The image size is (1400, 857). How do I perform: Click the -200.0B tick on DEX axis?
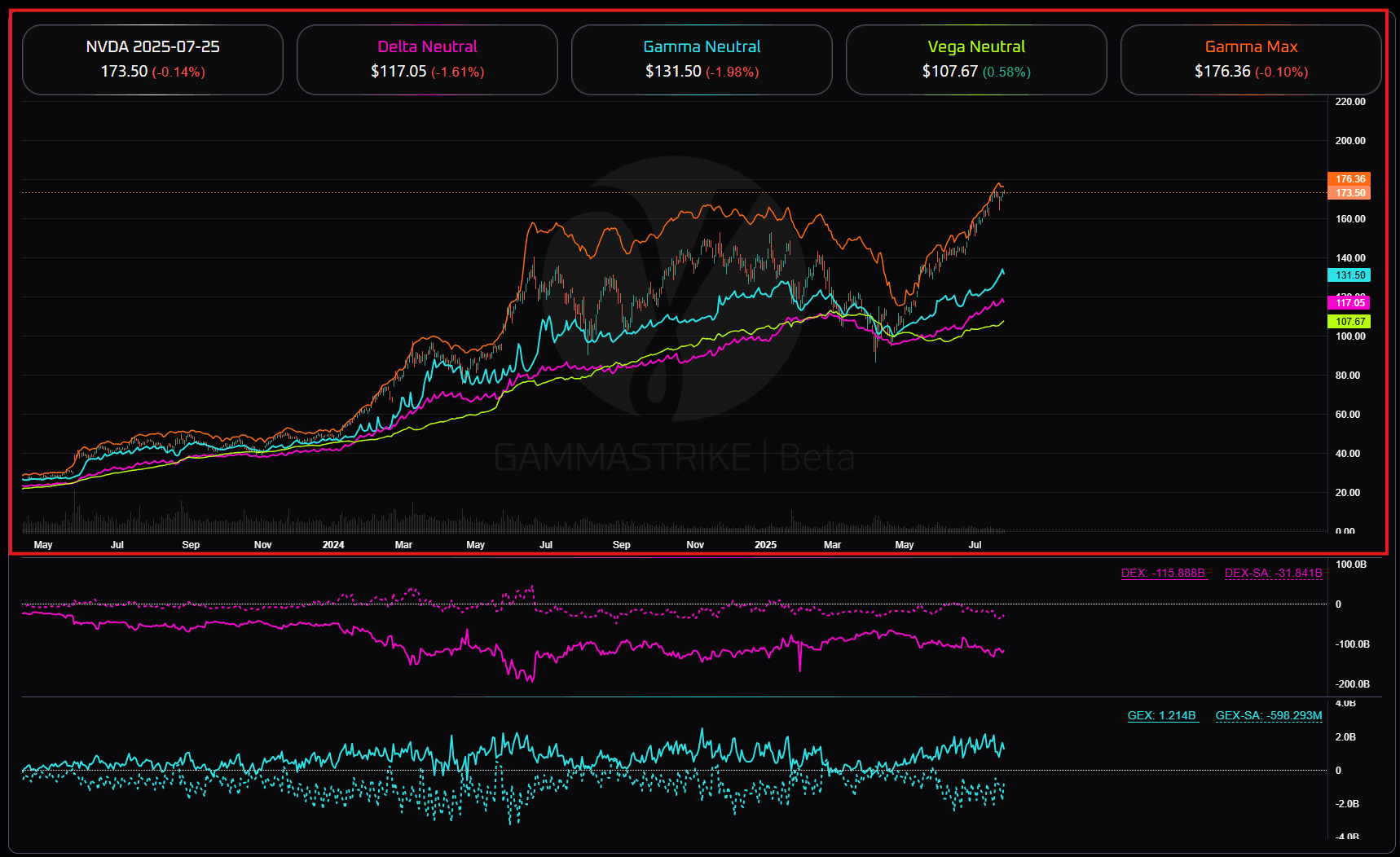tap(1351, 684)
